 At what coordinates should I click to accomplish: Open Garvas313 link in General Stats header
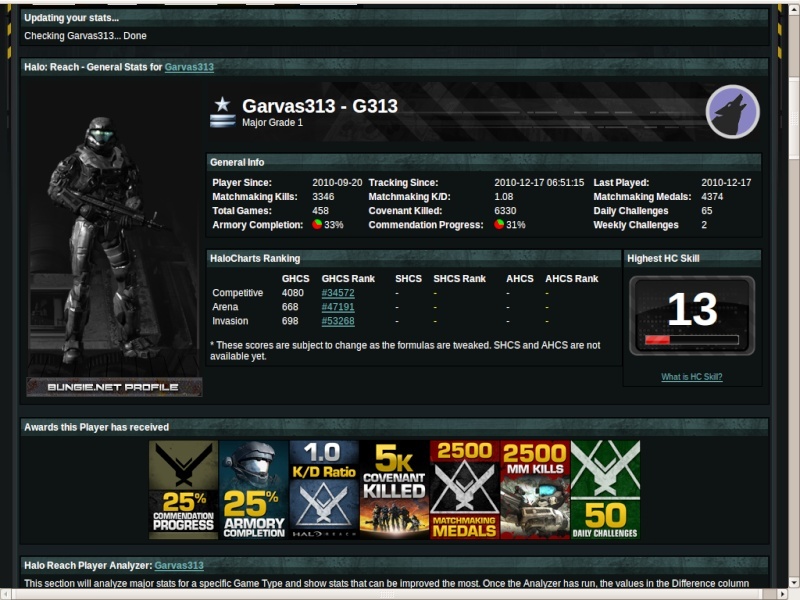189,67
